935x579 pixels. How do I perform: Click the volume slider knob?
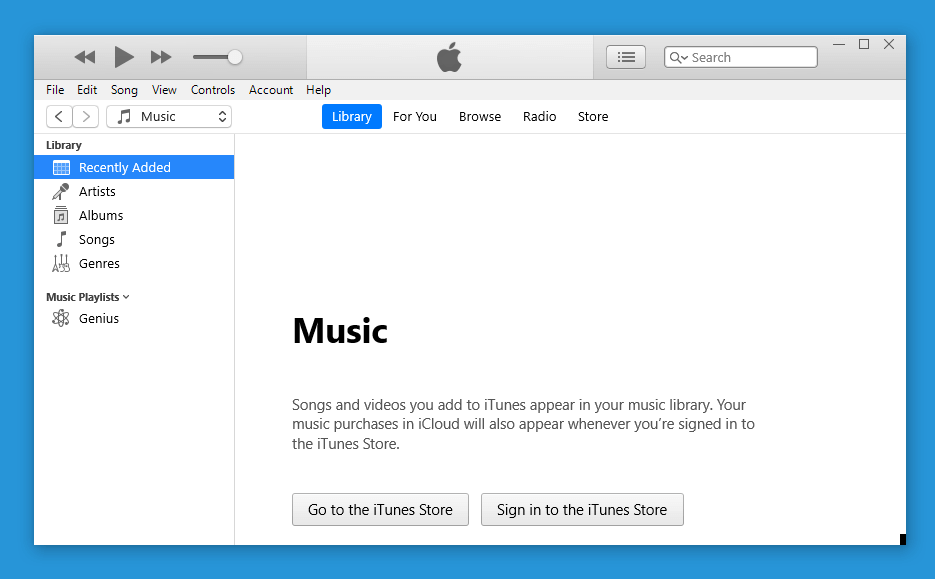[x=235, y=57]
